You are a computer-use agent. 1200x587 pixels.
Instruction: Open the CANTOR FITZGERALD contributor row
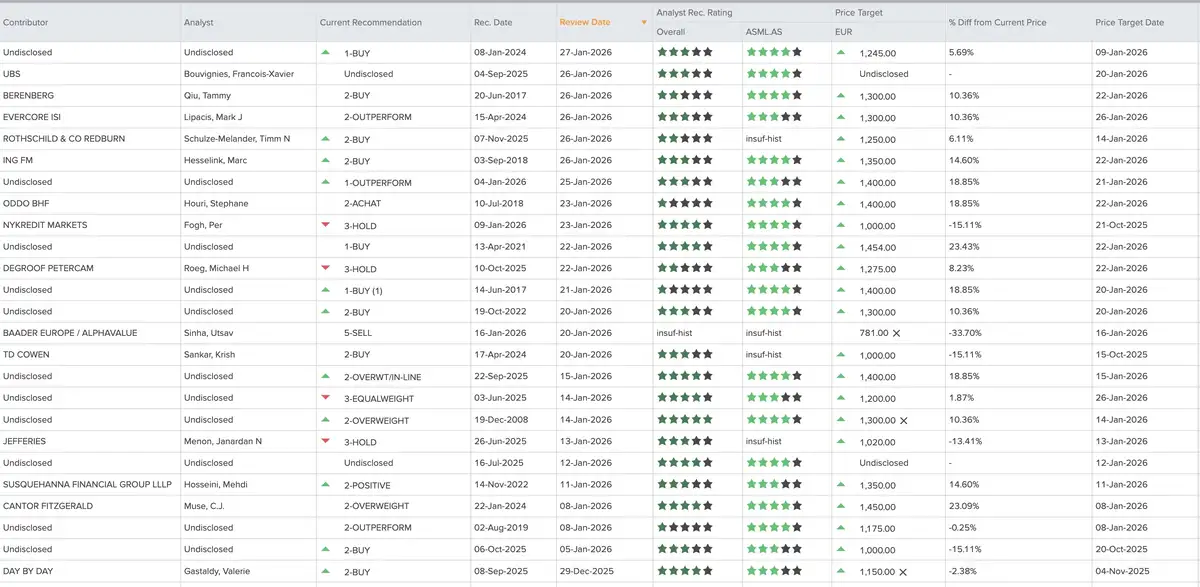(49, 506)
